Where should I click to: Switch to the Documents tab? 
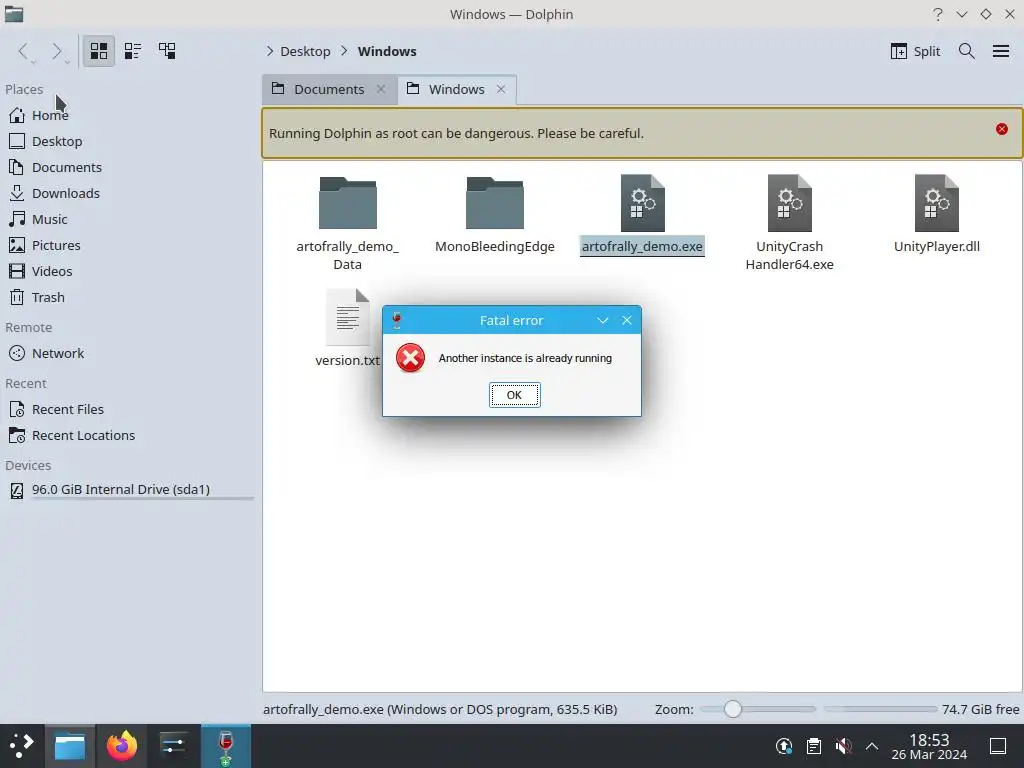click(328, 89)
